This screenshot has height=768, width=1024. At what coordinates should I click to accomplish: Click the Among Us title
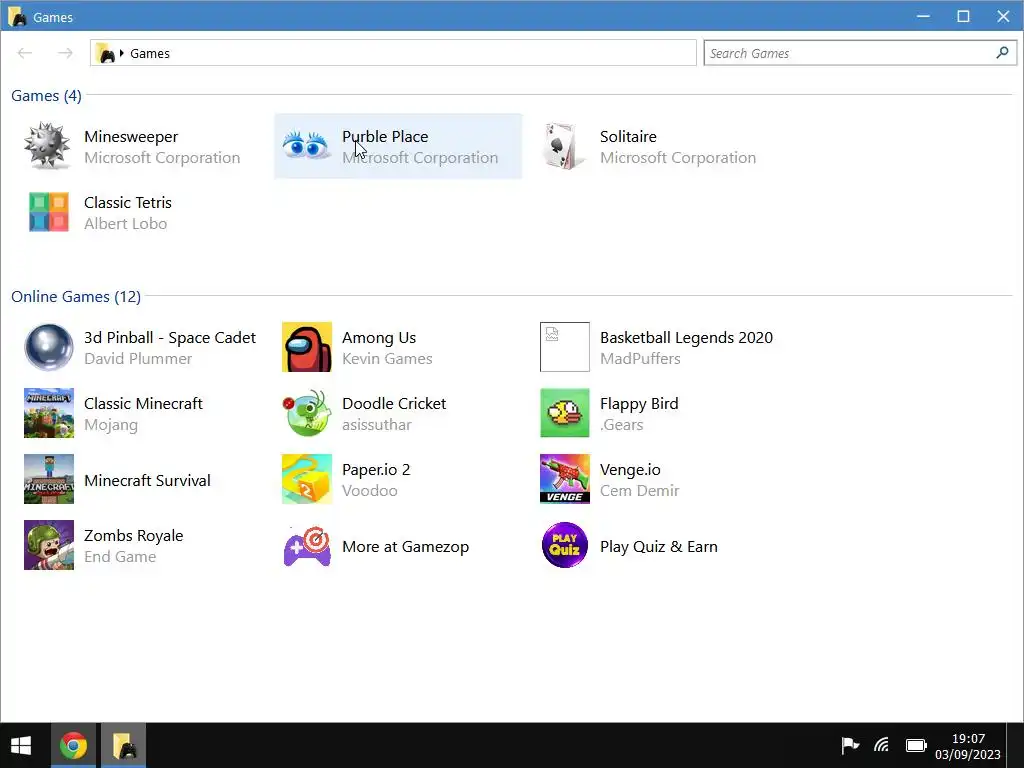click(379, 338)
